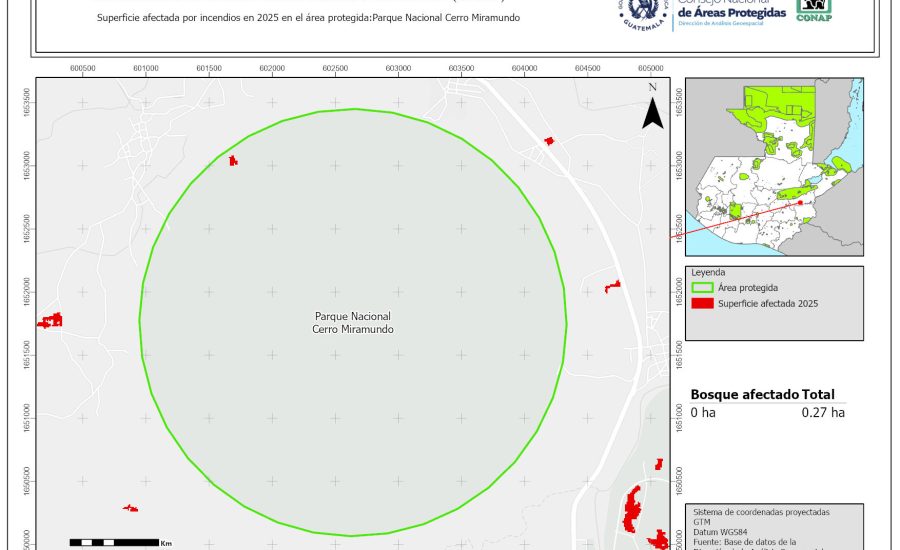
Task: Click the Total 0.27 ha value
Action: (x=823, y=412)
